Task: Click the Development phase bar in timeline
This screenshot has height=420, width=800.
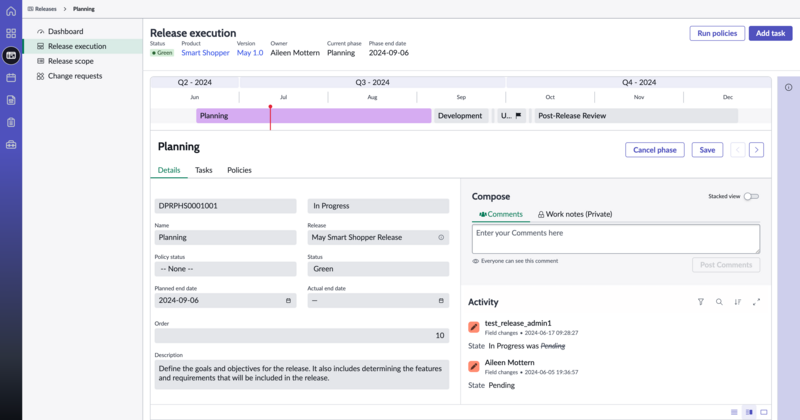Action: coord(461,116)
